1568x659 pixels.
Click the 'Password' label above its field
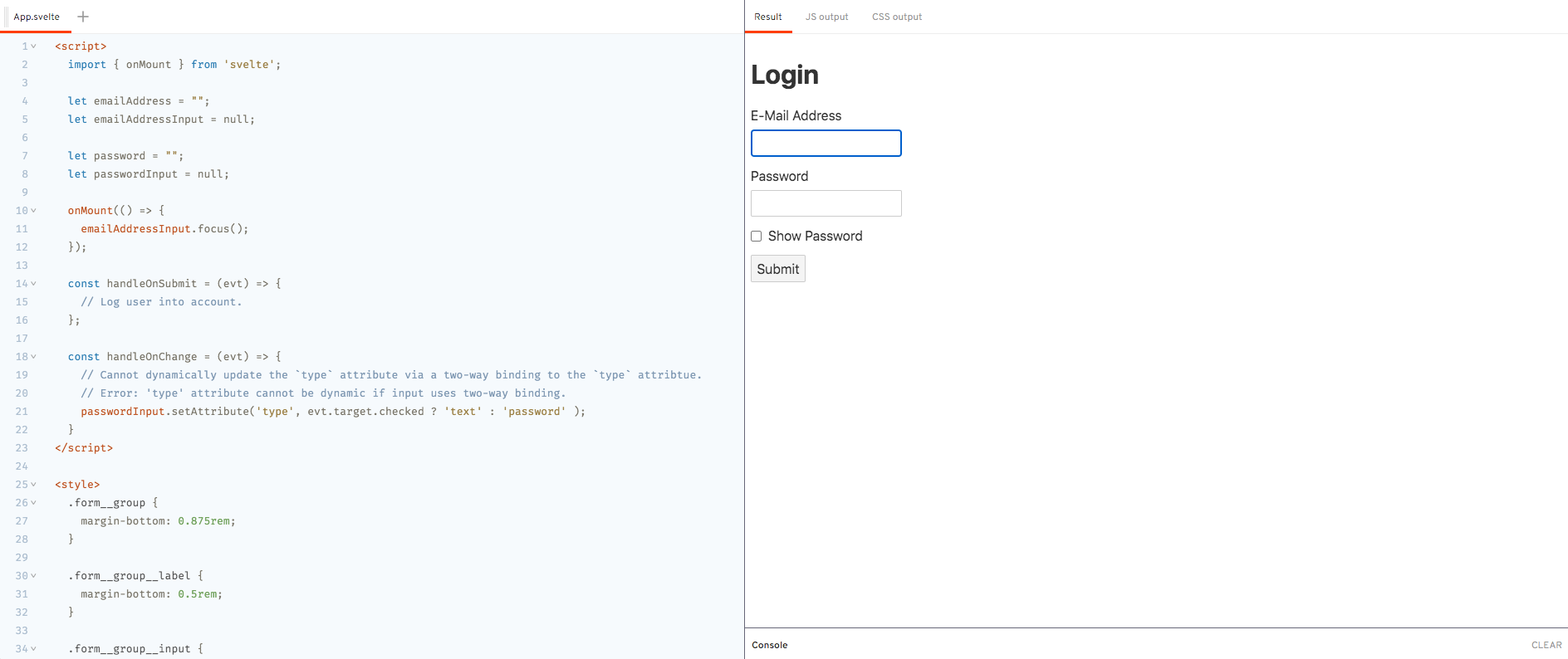[x=779, y=177]
